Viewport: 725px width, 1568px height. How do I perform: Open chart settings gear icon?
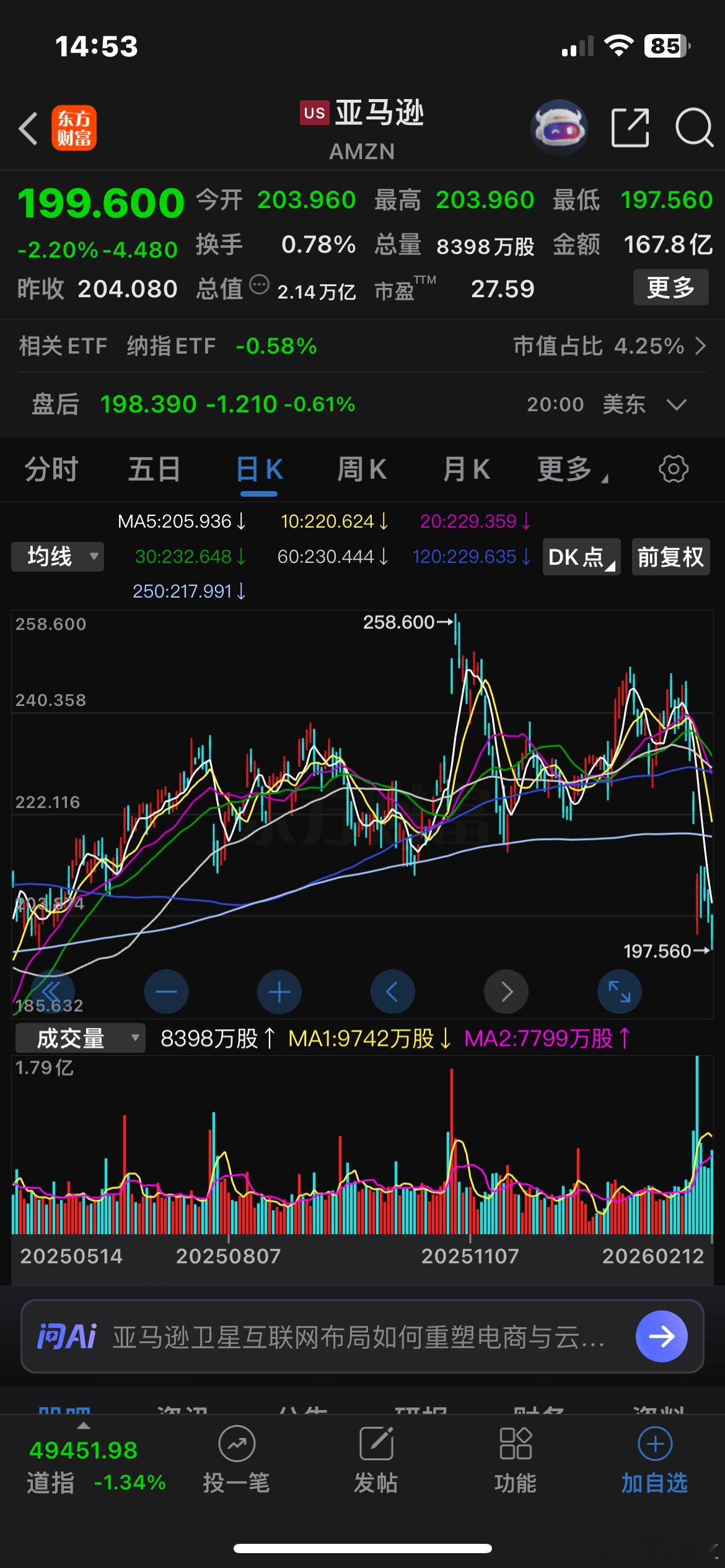click(x=674, y=469)
